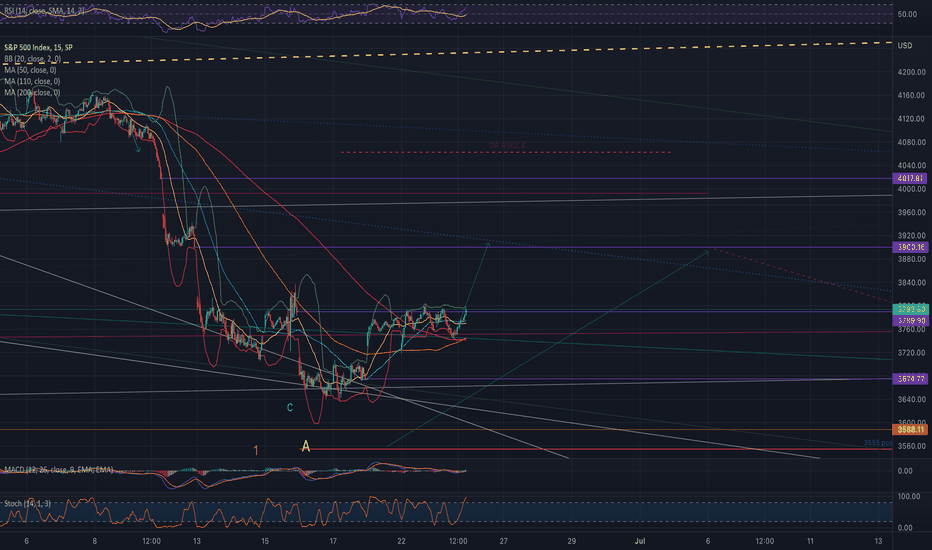Click the 27 date on time axis
The height and width of the screenshot is (550, 932).
(x=503, y=541)
